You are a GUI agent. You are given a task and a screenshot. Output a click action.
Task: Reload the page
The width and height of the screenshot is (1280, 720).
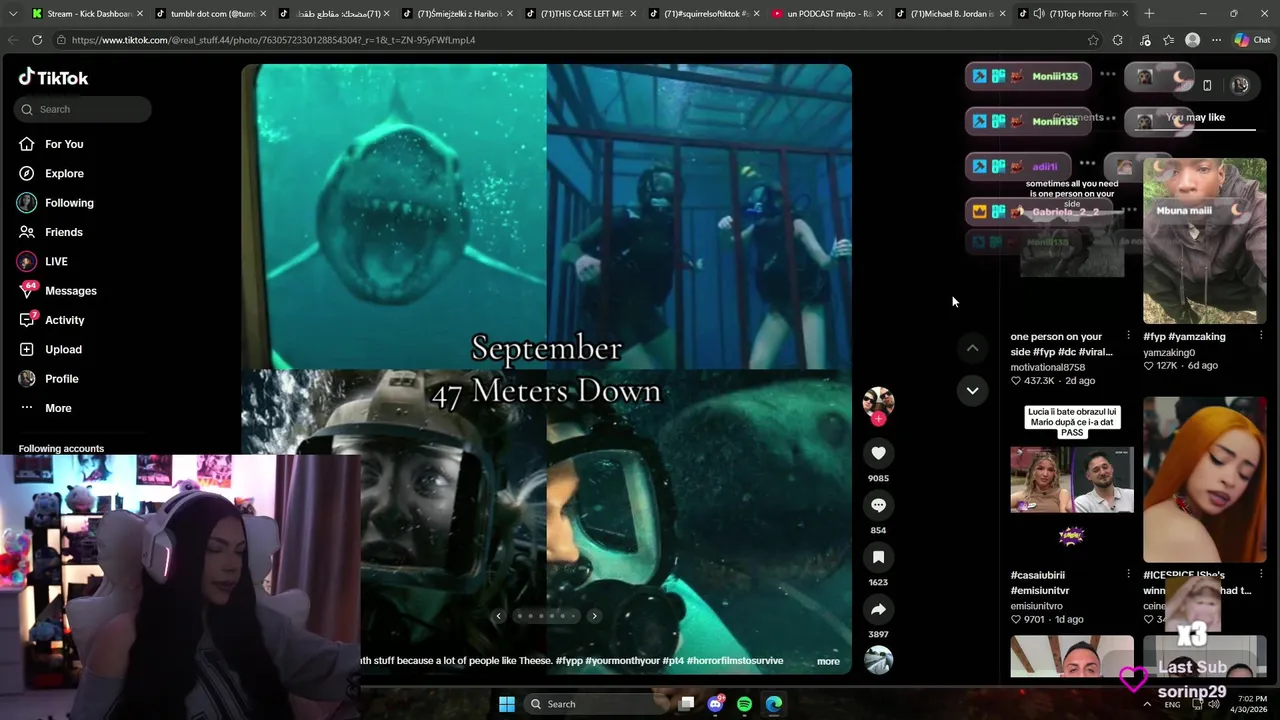point(37,40)
